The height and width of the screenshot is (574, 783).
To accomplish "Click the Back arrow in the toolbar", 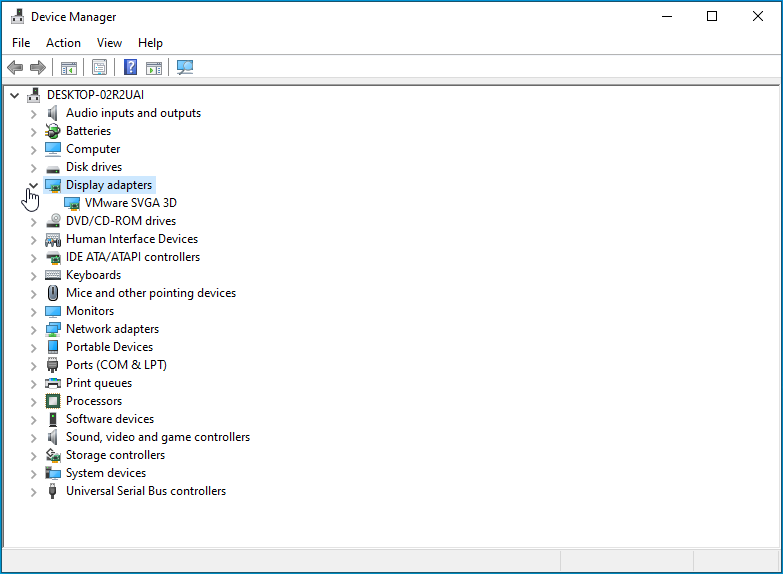I will 15,68.
